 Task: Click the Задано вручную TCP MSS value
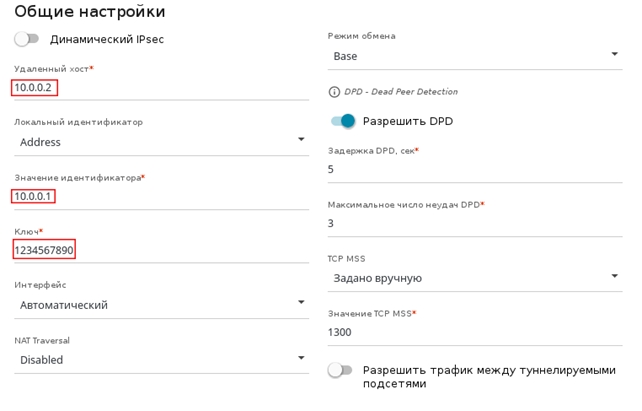(378, 278)
